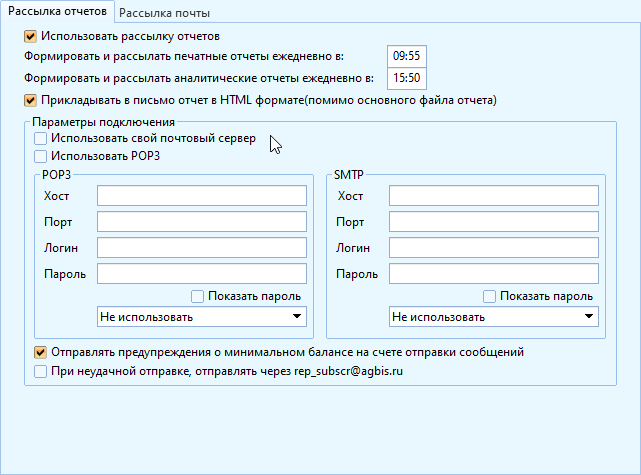This screenshot has width=641, height=475.
Task: Enable Использовать POP3 checkbox
Action: click(40, 156)
